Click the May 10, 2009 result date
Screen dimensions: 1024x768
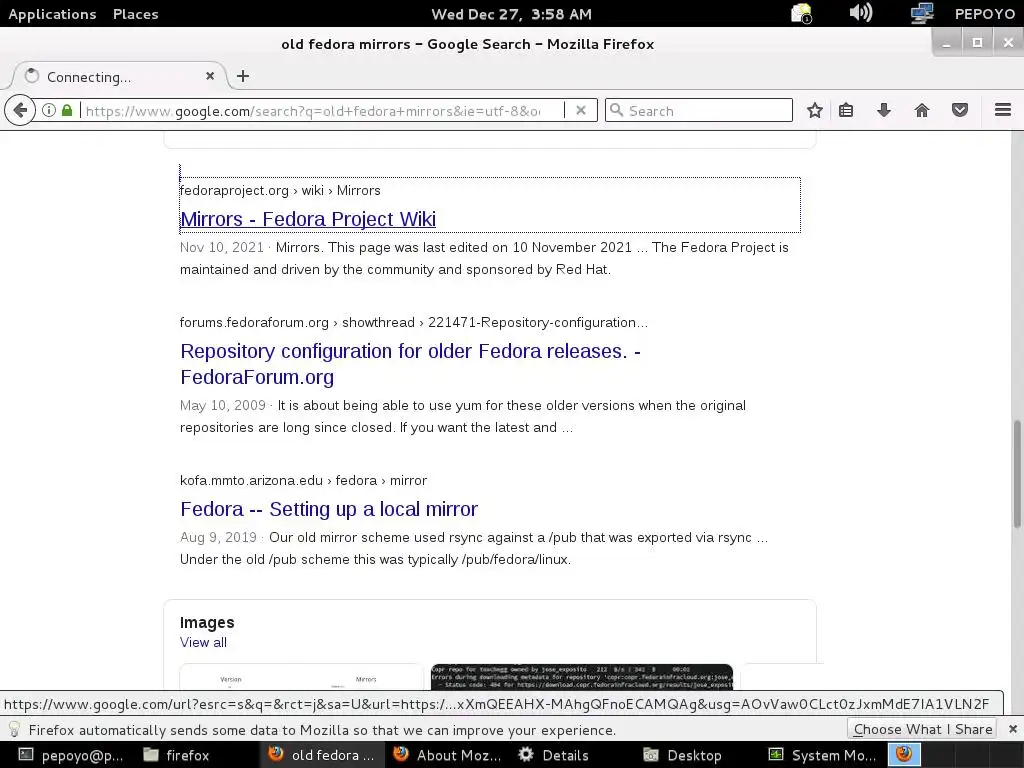point(223,405)
